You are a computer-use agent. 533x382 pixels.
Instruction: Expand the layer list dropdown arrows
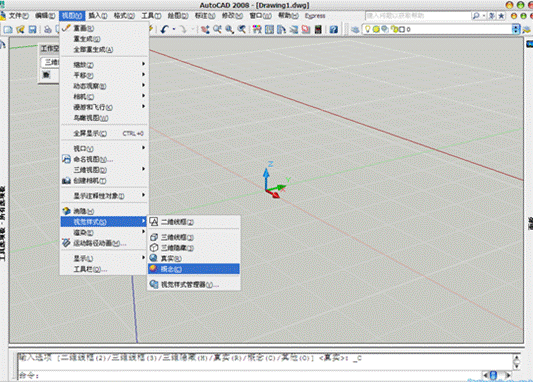516,29
